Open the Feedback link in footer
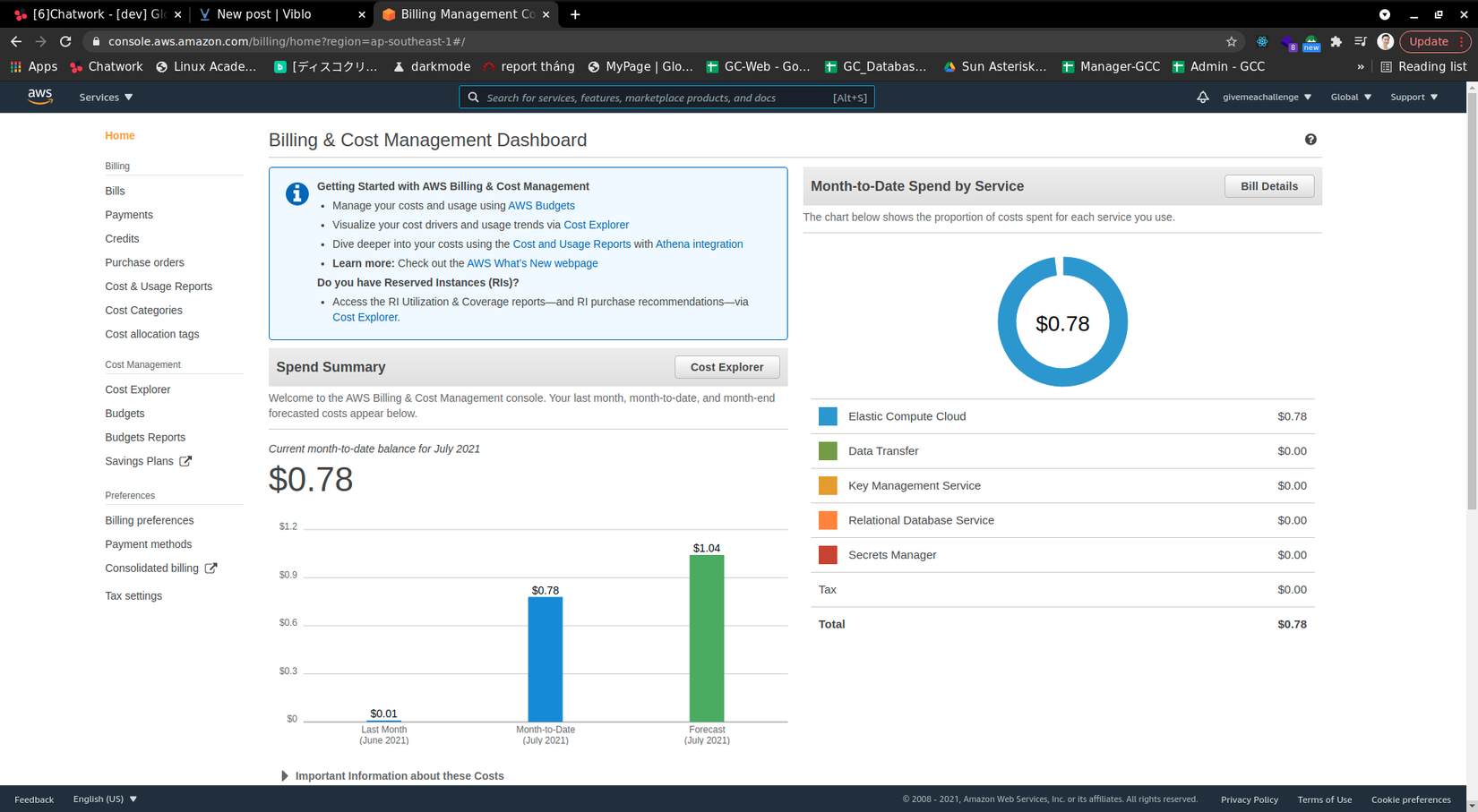The image size is (1478, 812). coord(34,799)
